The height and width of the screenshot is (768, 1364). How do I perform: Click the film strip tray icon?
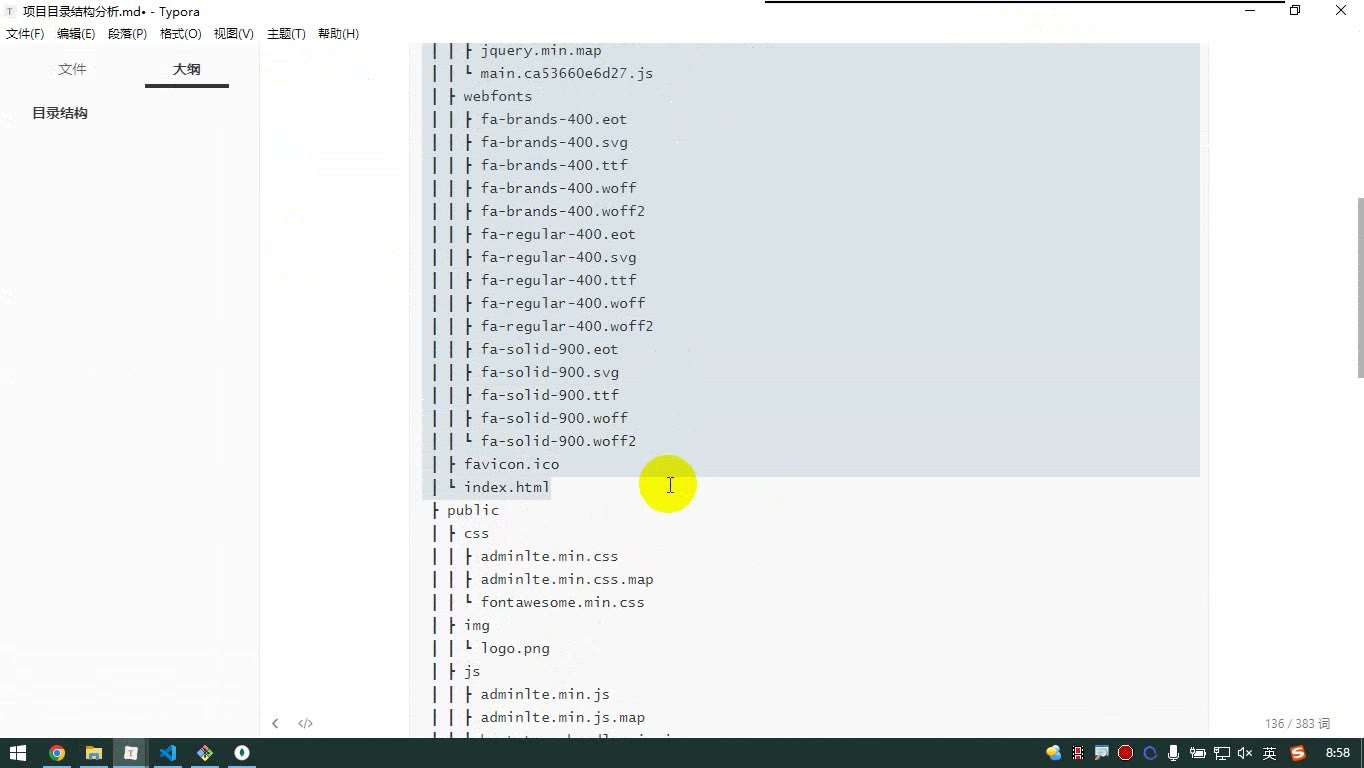1078,753
